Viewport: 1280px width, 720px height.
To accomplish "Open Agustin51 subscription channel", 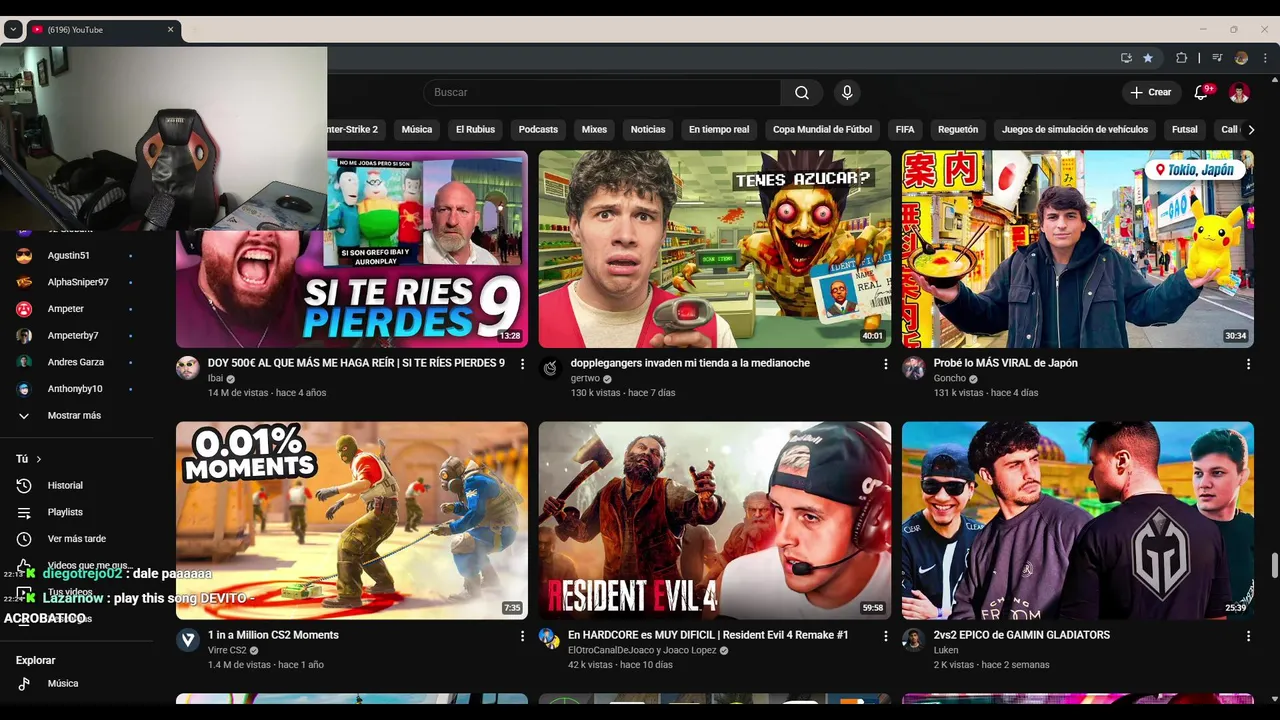I will 68,255.
